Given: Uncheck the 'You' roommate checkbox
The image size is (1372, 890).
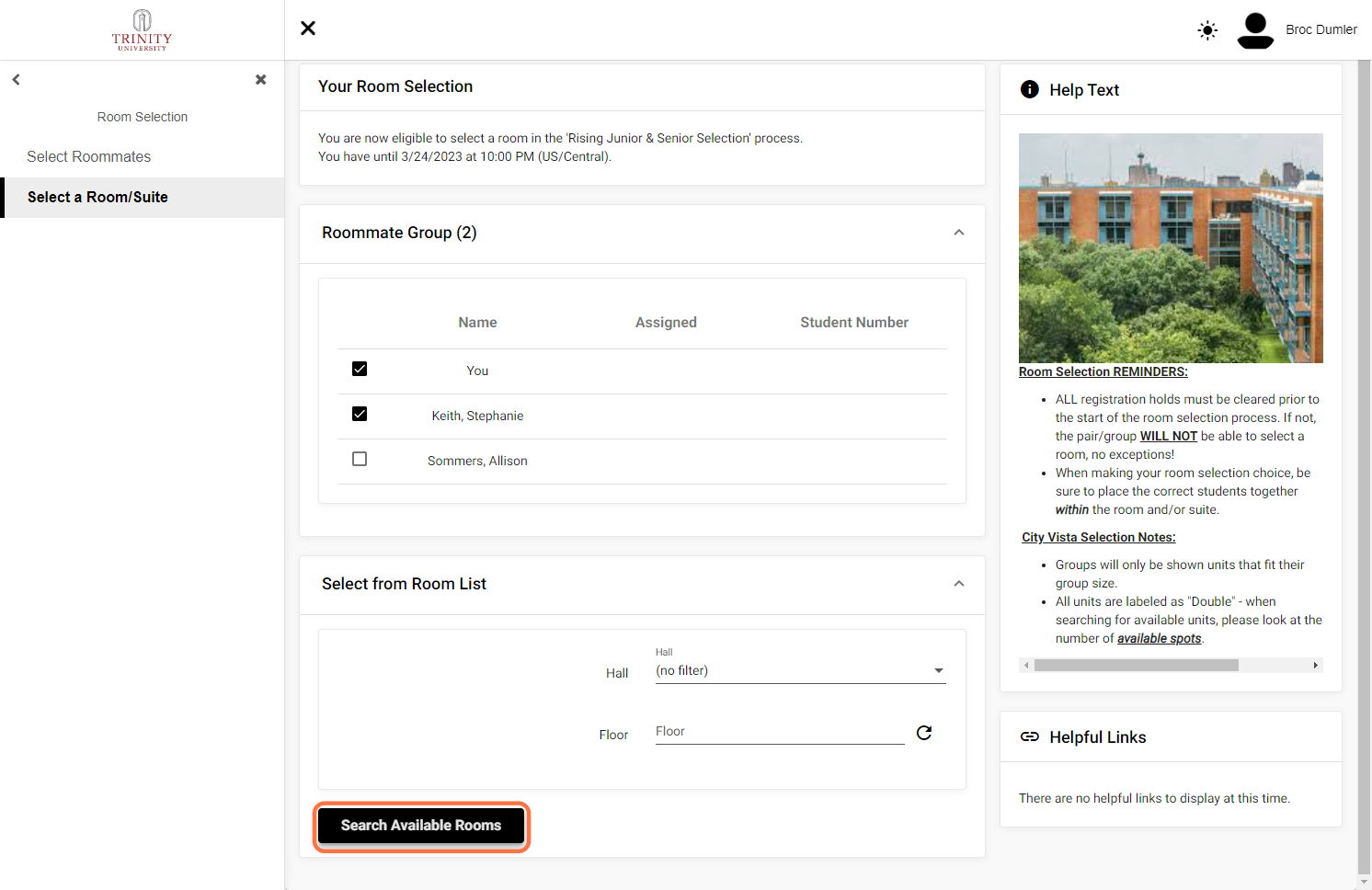Looking at the screenshot, I should point(360,369).
